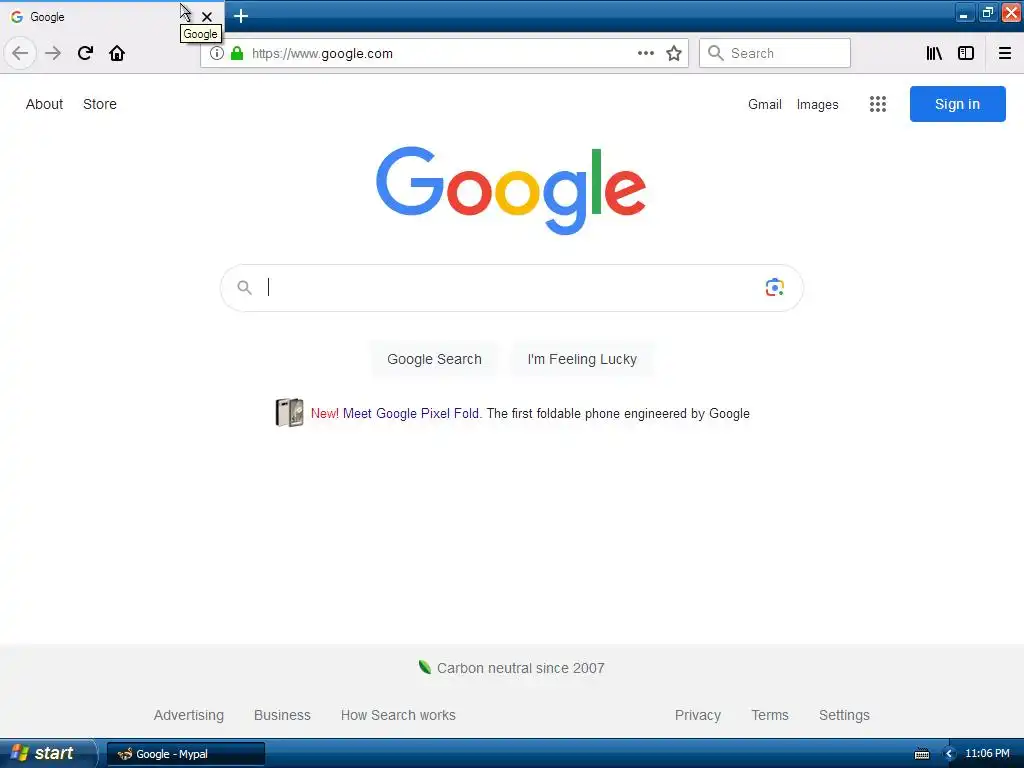Go forward using the forward arrow
Image resolution: width=1024 pixels, height=768 pixels.
[x=53, y=53]
